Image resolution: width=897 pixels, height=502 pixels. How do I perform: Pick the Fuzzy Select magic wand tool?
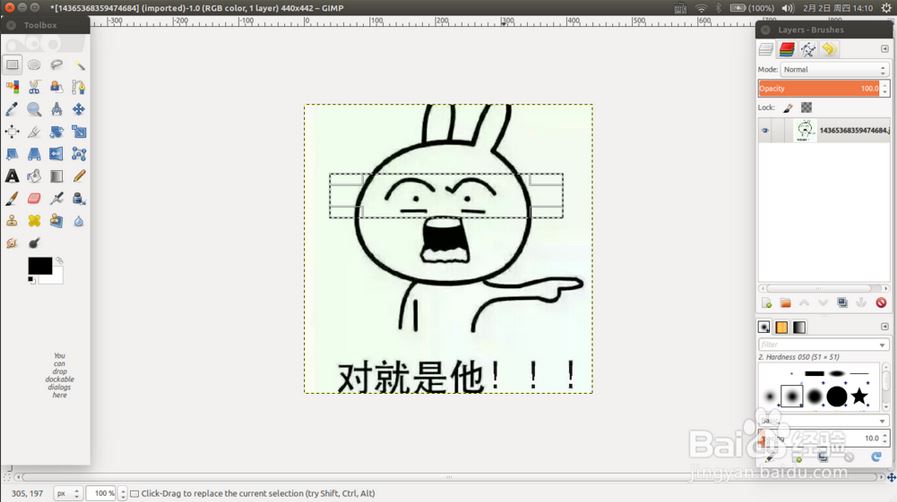pos(79,65)
